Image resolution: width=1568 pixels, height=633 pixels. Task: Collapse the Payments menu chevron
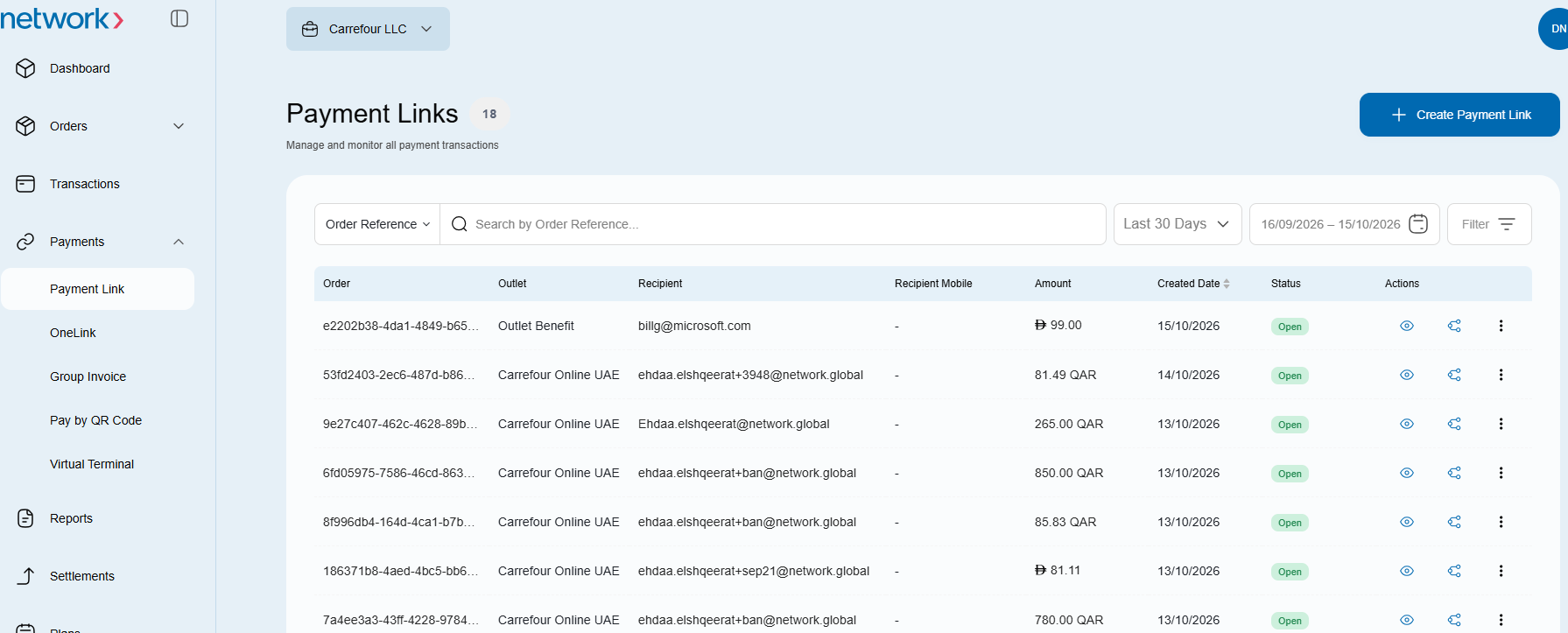coord(179,242)
